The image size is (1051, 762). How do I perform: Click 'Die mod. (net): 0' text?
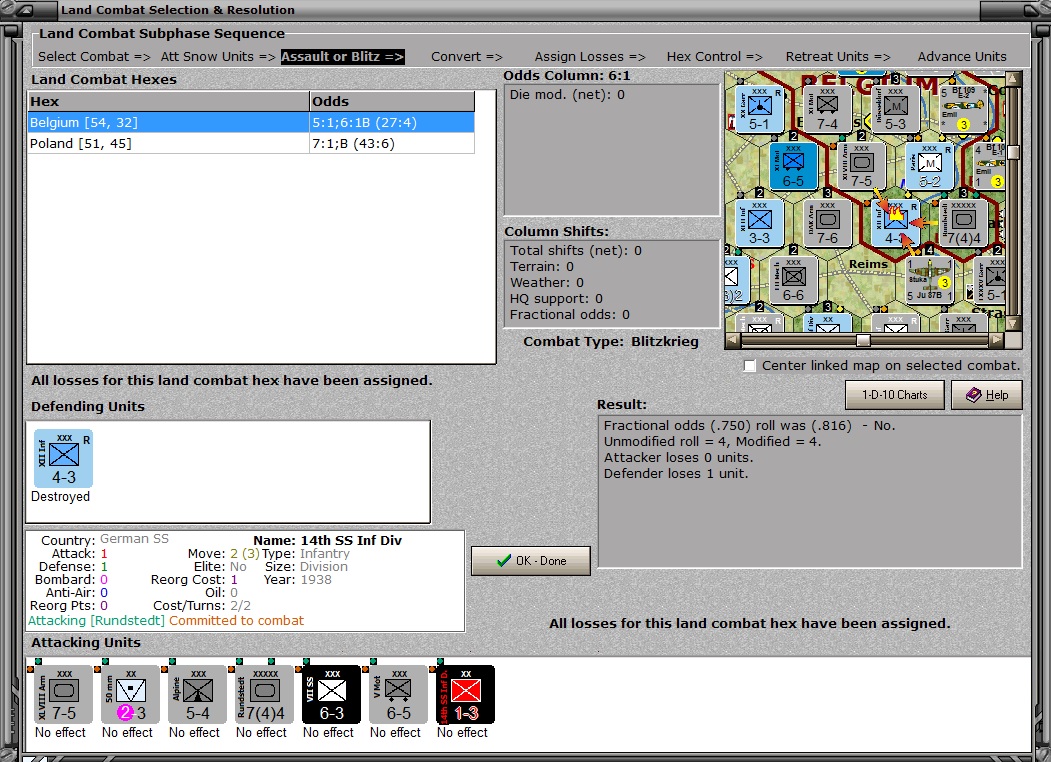point(567,94)
